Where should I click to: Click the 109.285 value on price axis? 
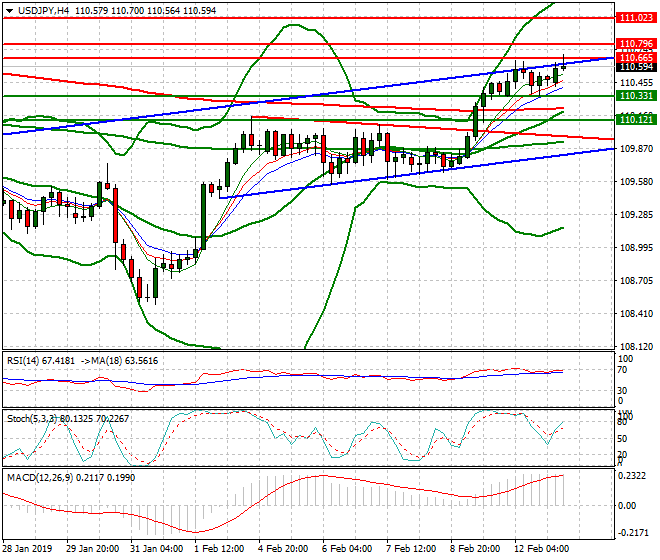click(x=636, y=214)
